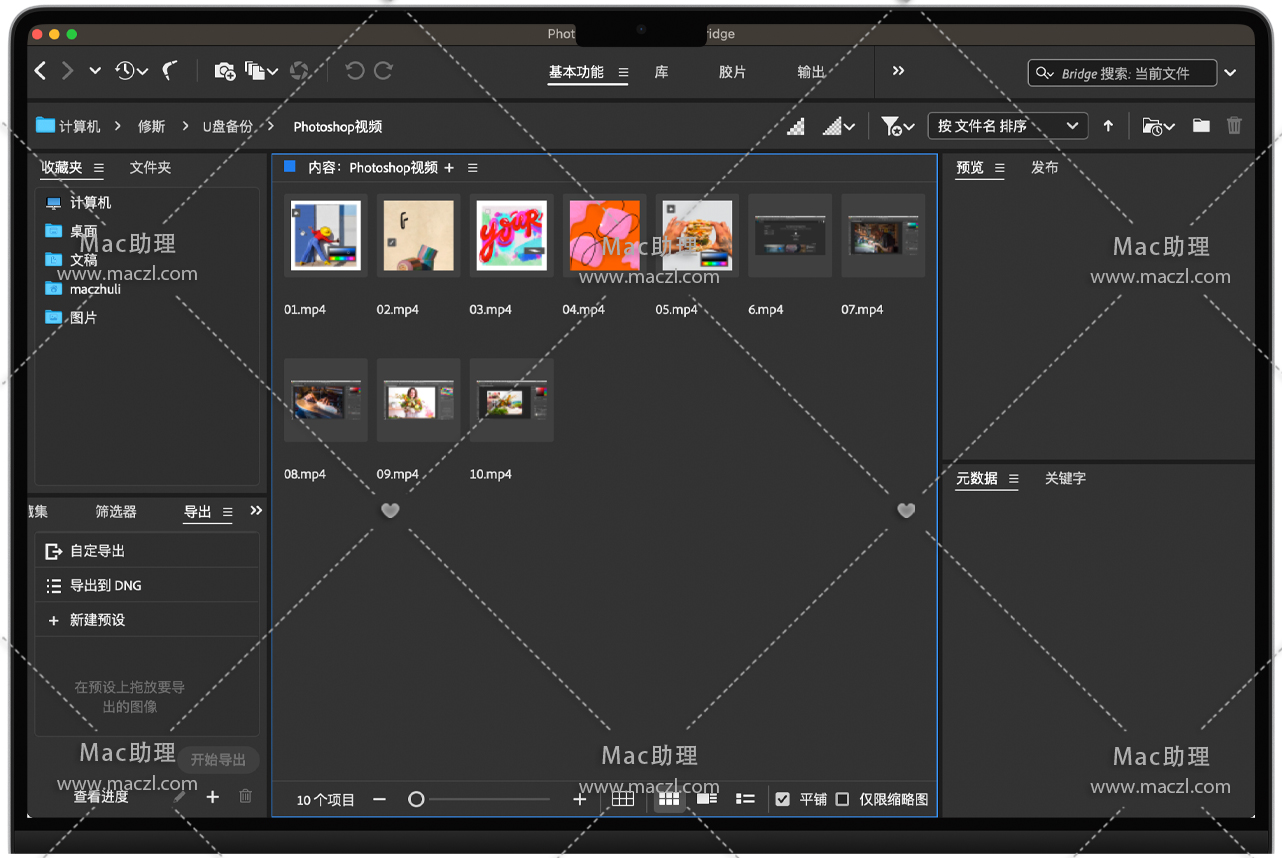Enable the 仅限缩略图 checkbox
The width and height of the screenshot is (1282, 858).
[x=842, y=799]
